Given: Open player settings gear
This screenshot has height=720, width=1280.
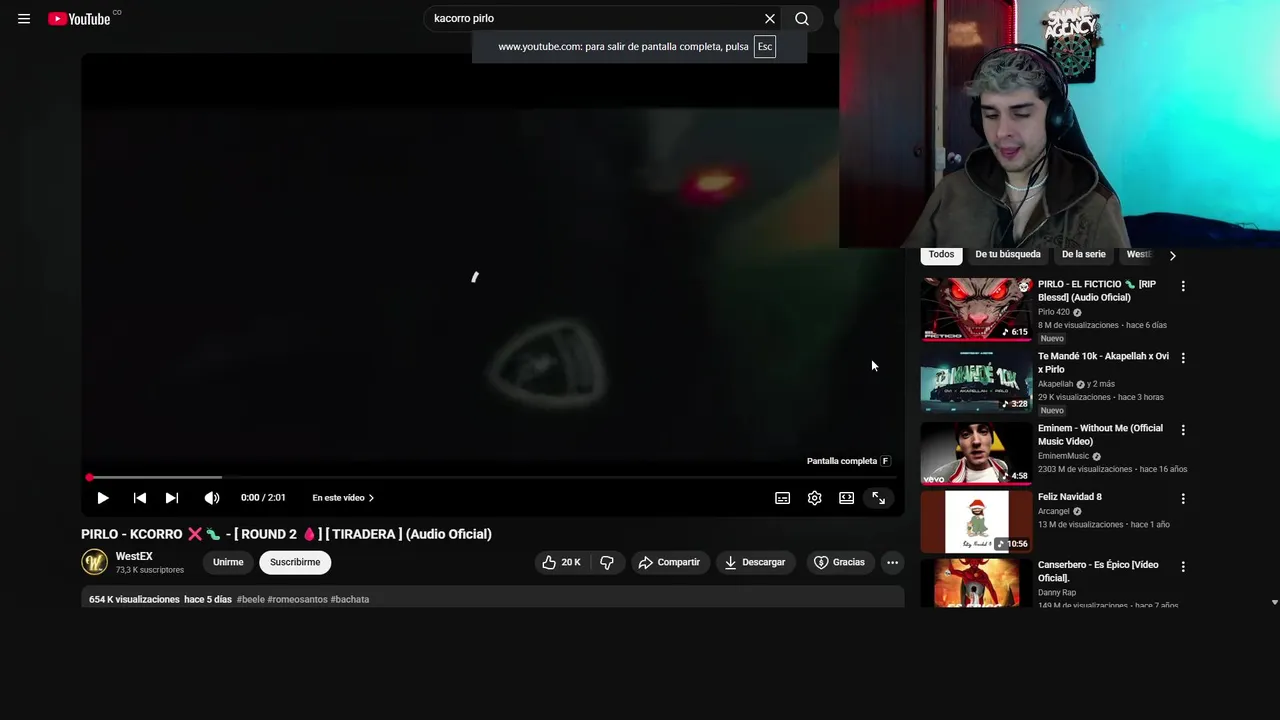Looking at the screenshot, I should click(815, 498).
